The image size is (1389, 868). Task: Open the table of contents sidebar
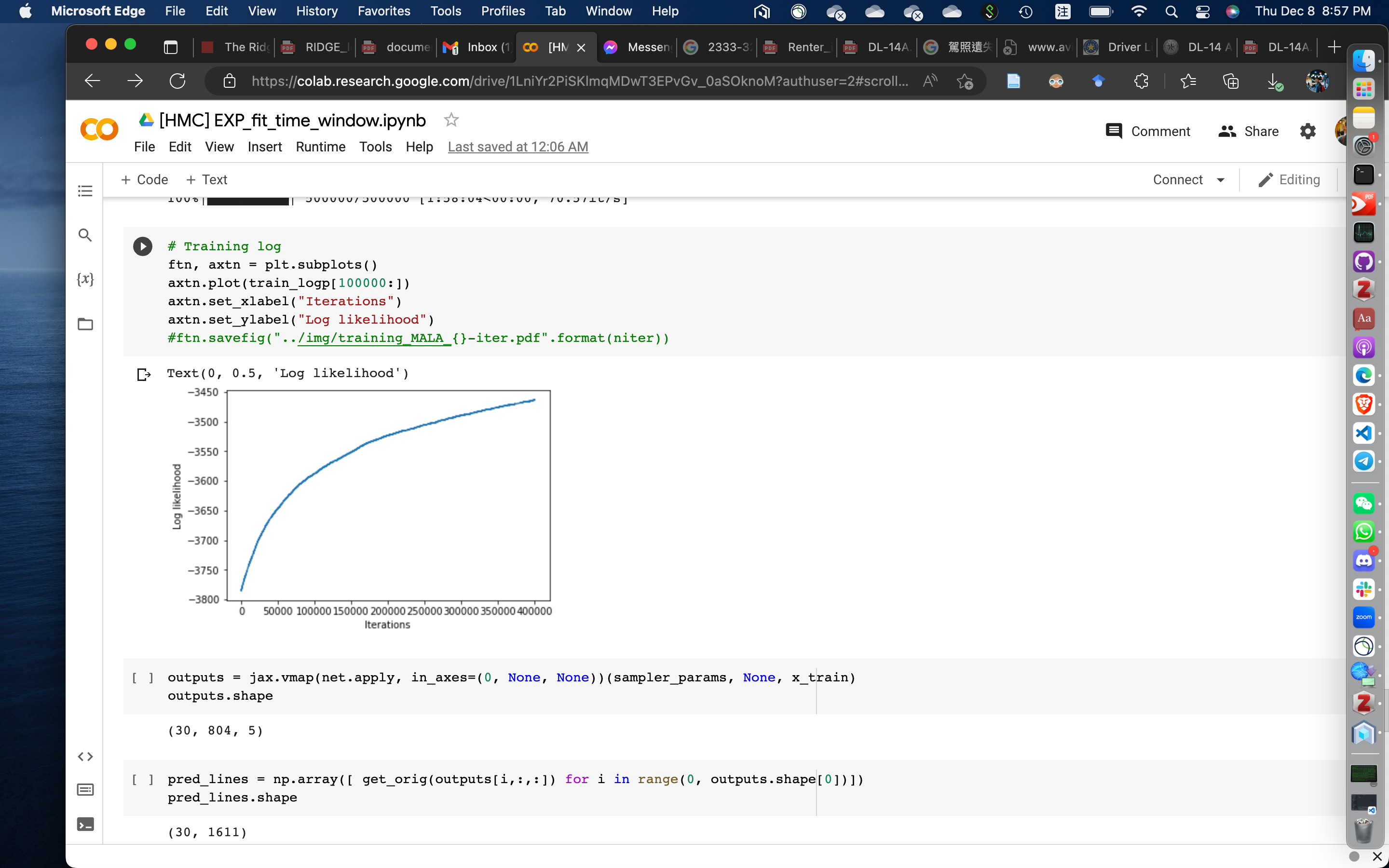tap(85, 191)
